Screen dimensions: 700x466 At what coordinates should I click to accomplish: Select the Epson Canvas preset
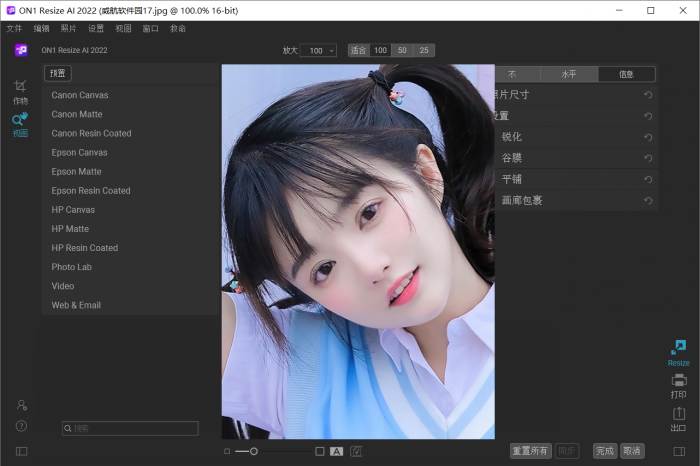[x=79, y=153]
